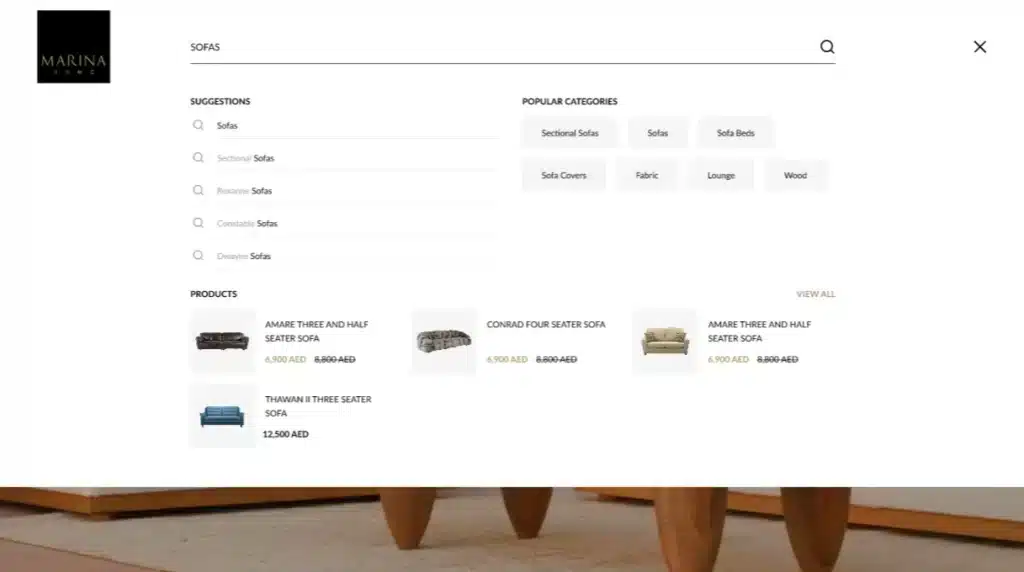This screenshot has width=1024, height=572.
Task: Choose the Lounge category chip
Action: pos(720,175)
